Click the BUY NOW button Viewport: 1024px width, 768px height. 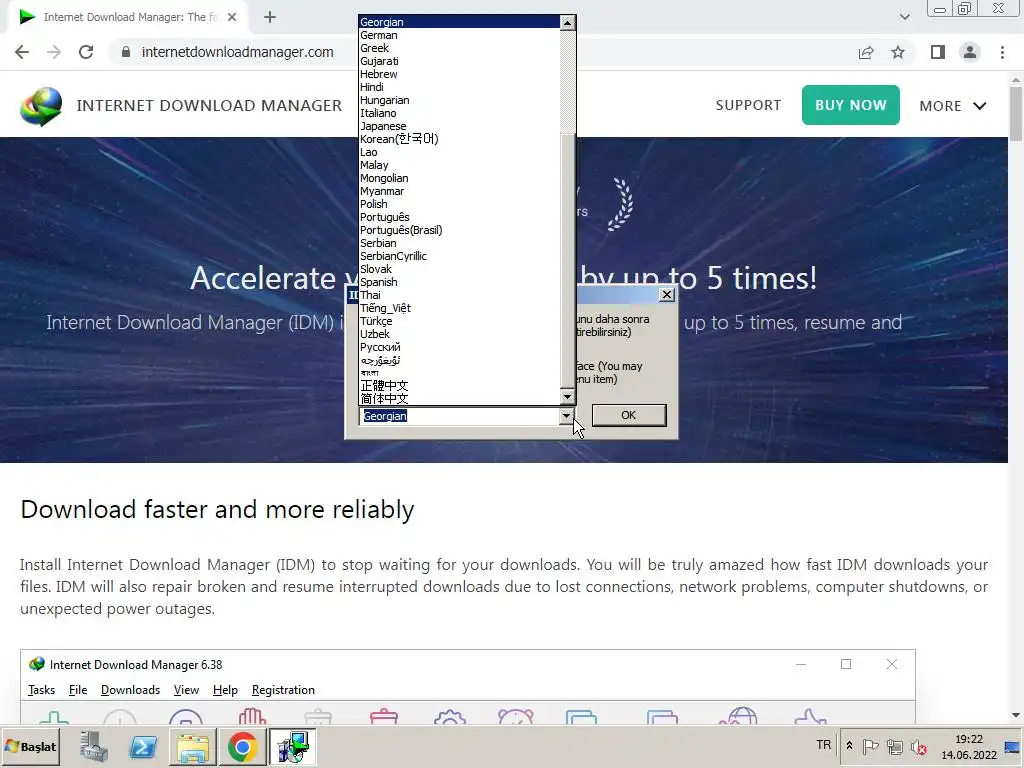(x=850, y=105)
